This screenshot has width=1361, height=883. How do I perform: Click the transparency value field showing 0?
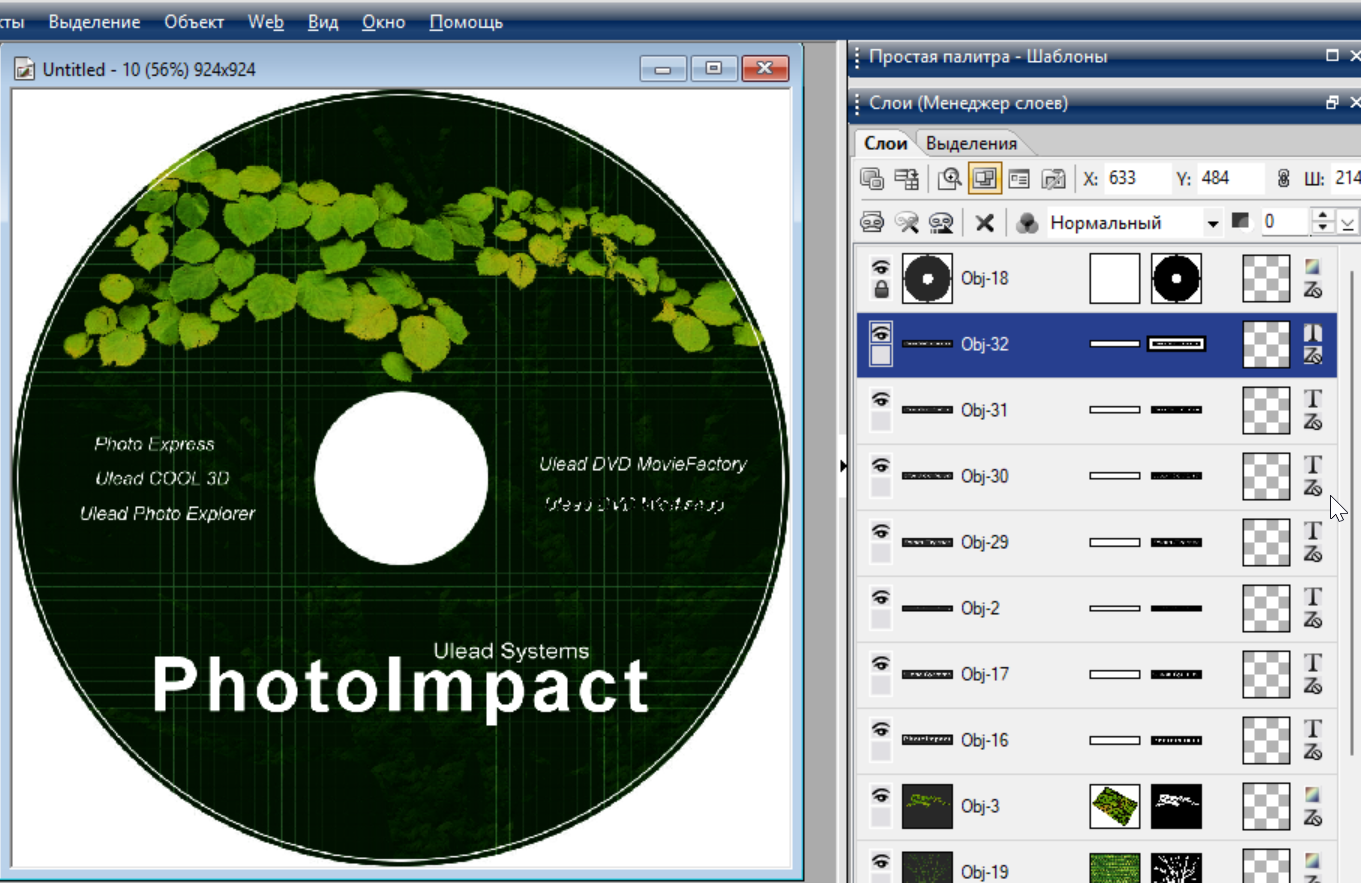click(1285, 222)
